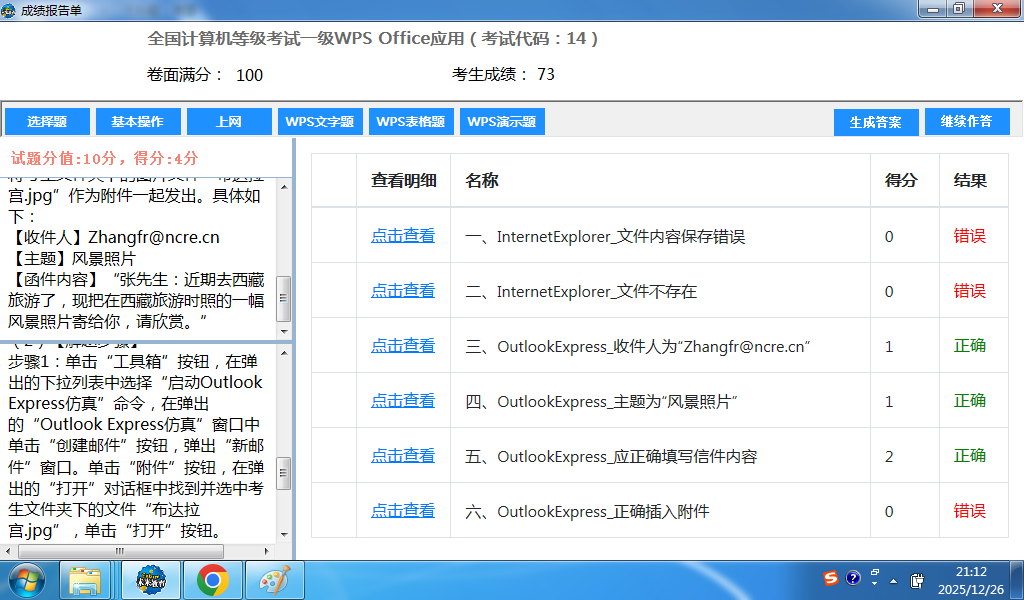Image resolution: width=1024 pixels, height=600 pixels.
Task: Click 二、InternetExplorer_文件不存在 cell
Action: (660, 291)
